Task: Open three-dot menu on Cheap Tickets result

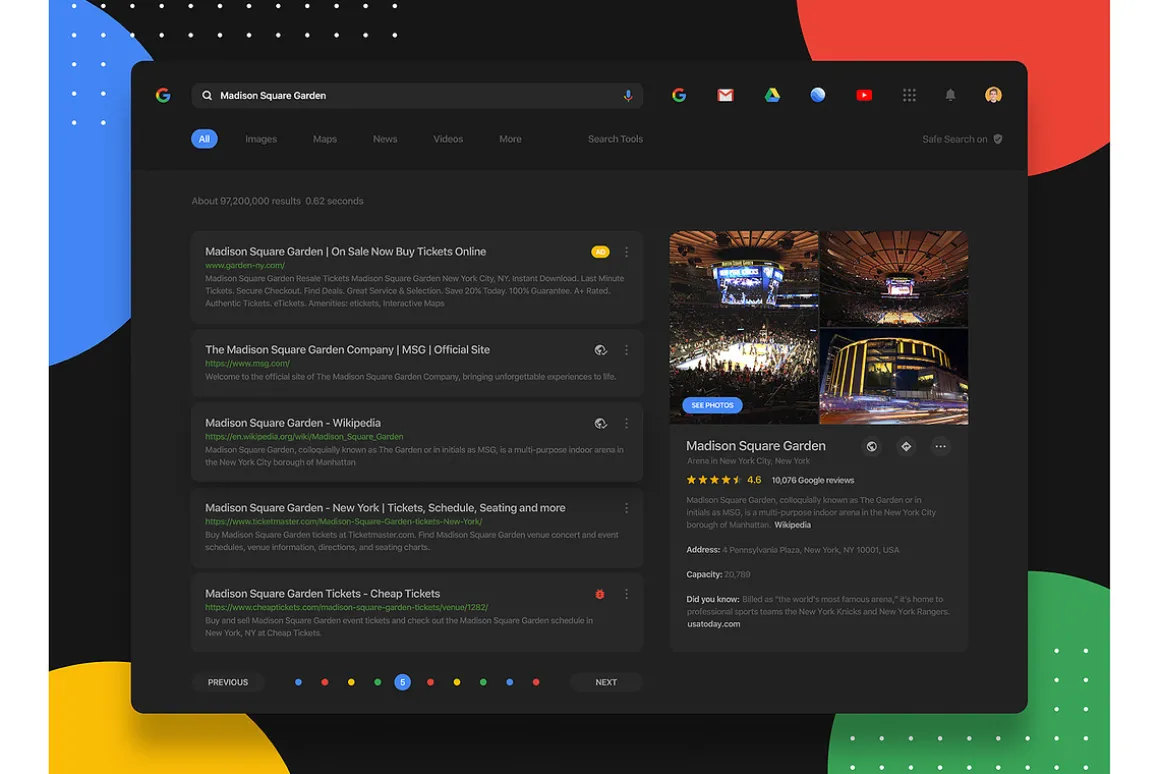Action: pos(627,594)
